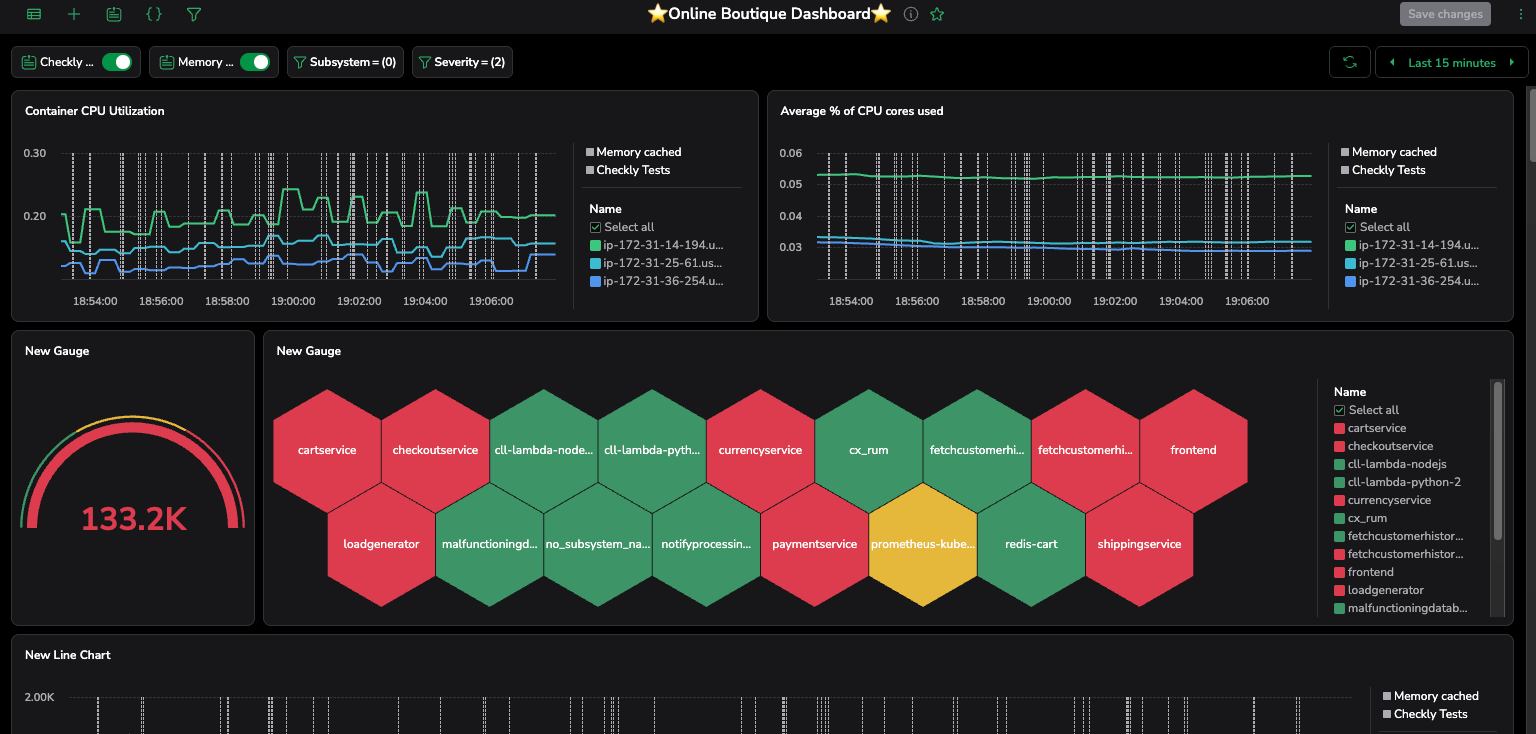
Task: Toggle off the Checkly annotation switch
Action: point(117,62)
